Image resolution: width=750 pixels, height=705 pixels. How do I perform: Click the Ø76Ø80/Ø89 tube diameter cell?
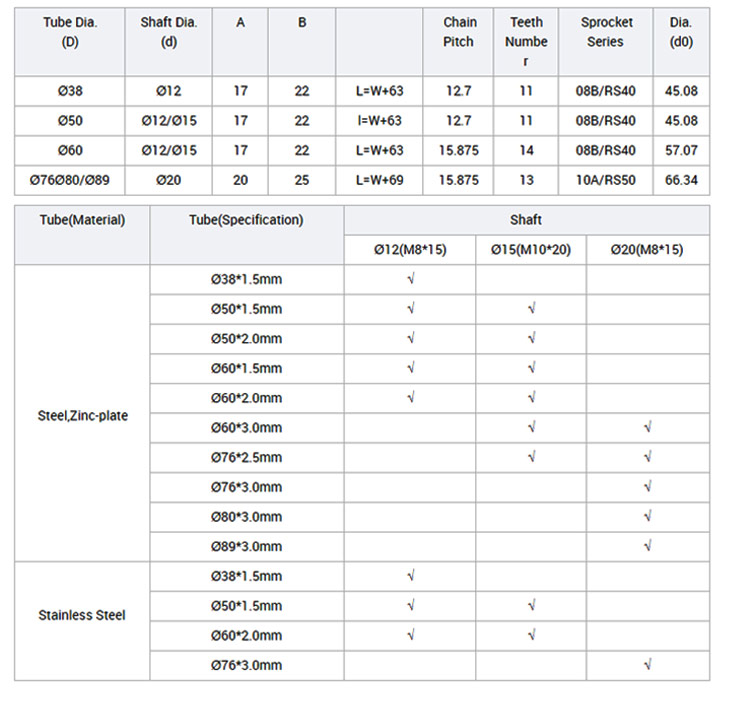tap(69, 180)
